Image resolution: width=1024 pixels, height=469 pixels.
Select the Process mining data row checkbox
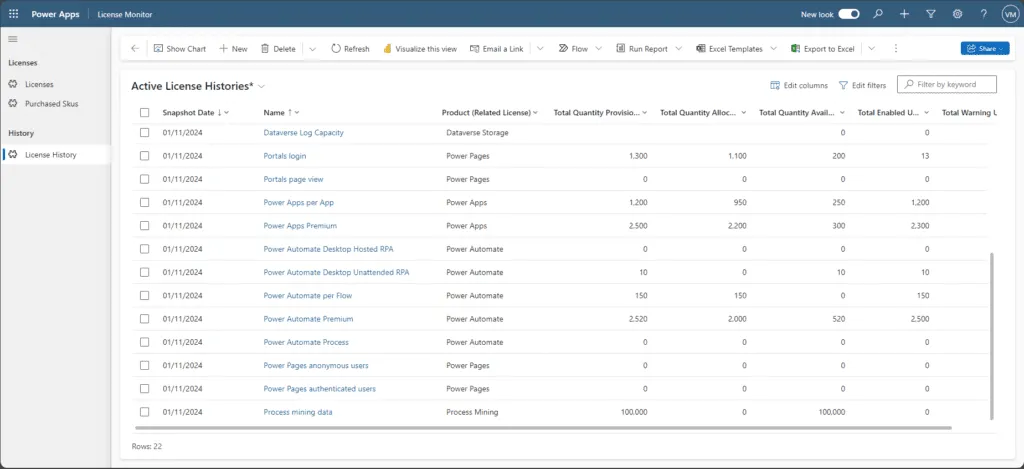144,412
